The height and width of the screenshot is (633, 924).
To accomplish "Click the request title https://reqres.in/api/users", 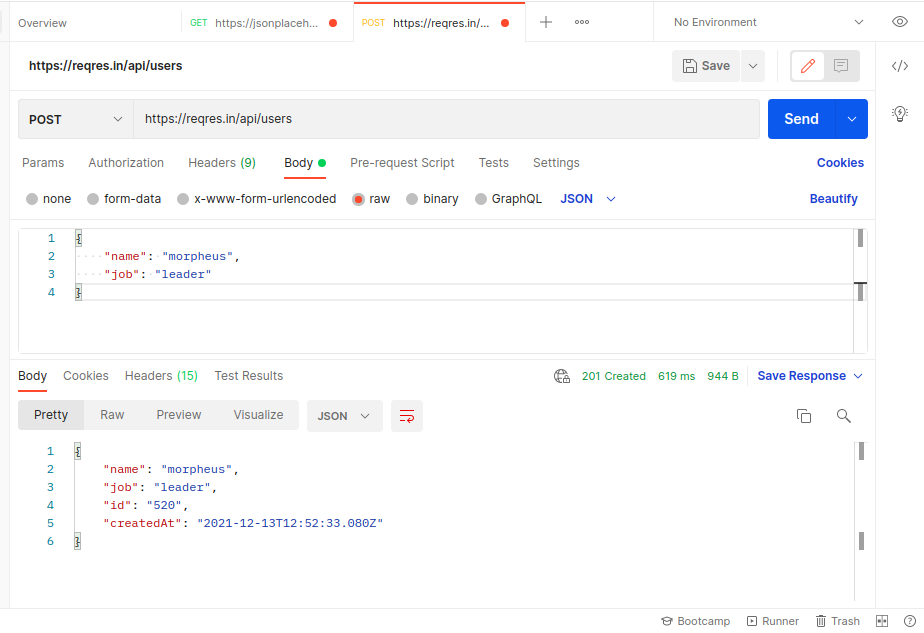I will [105, 66].
